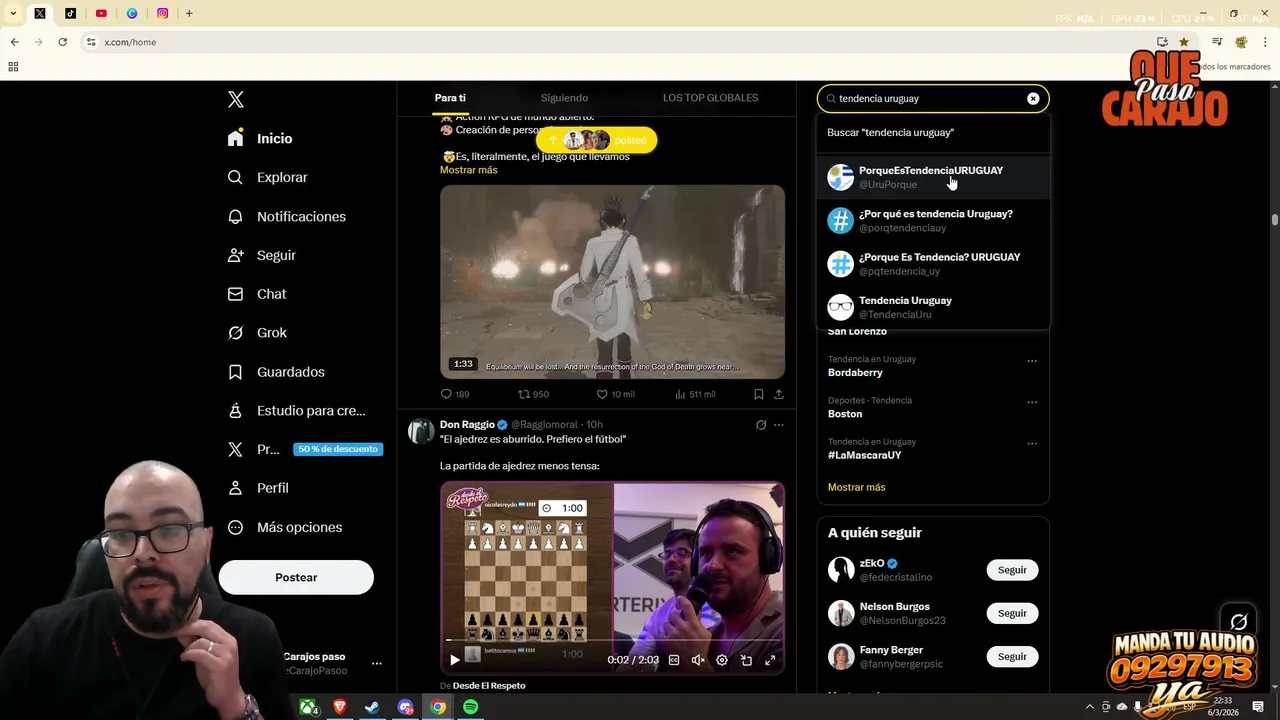Open Grok in sidebar
The image size is (1280, 720).
pyautogui.click(x=257, y=333)
